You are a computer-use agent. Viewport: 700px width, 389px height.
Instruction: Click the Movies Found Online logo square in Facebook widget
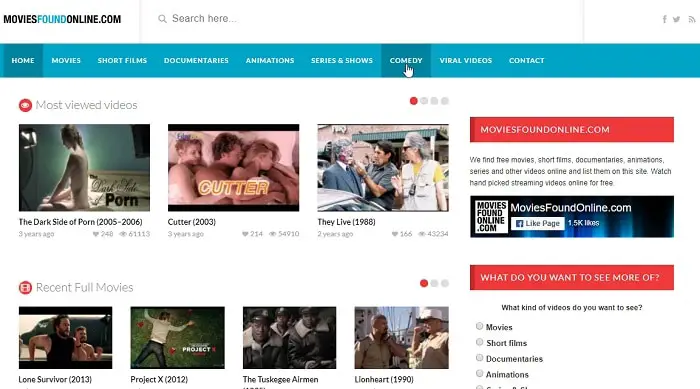pos(491,217)
